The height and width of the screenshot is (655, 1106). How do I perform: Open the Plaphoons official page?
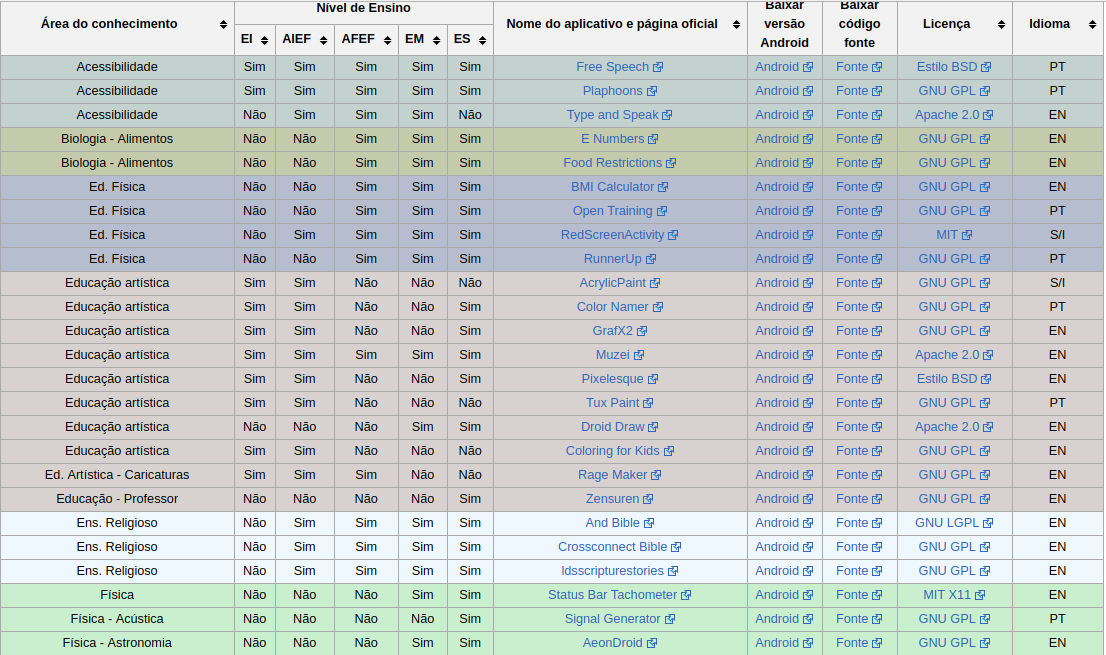[619, 91]
